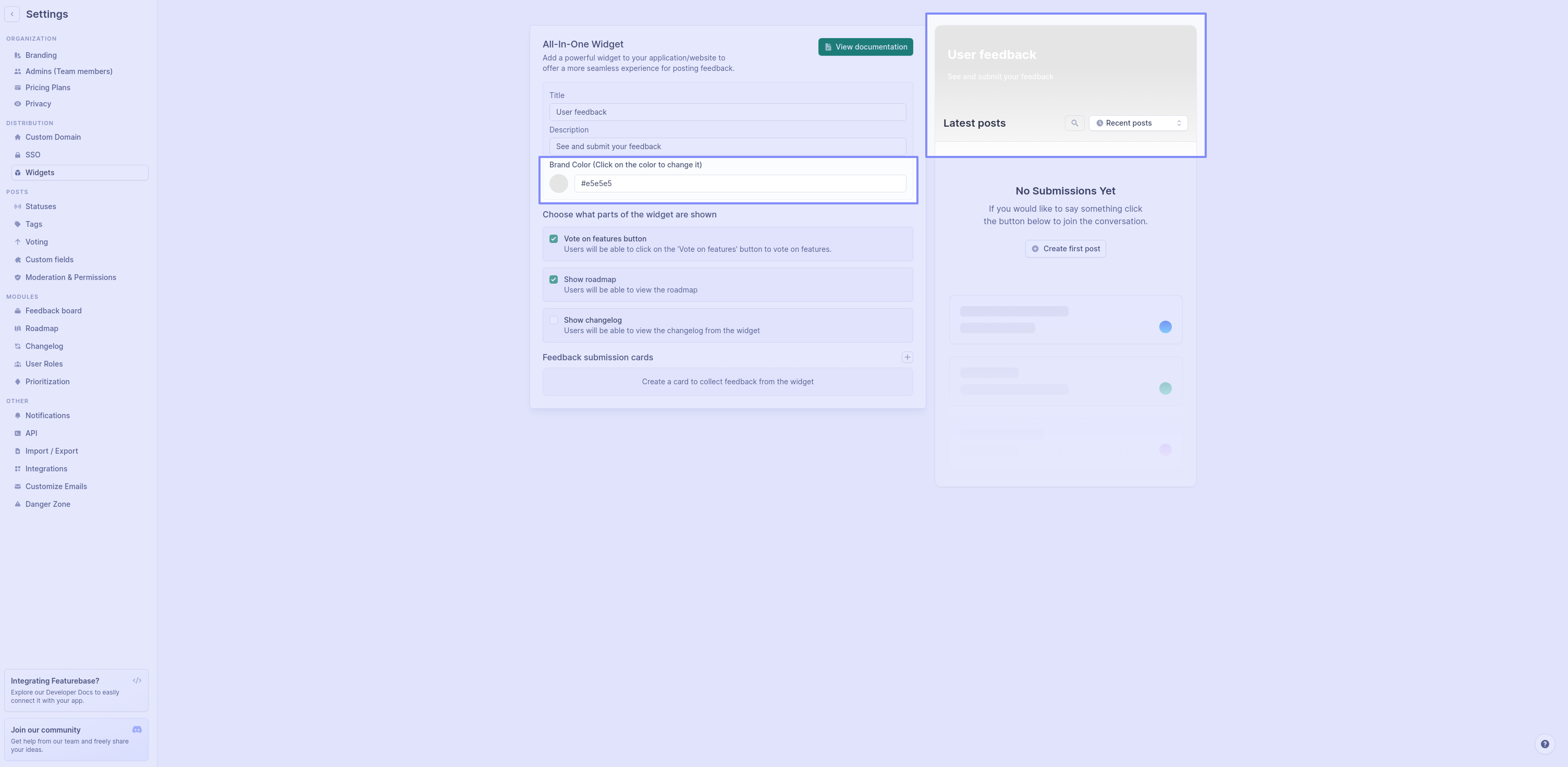Screen dimensions: 1568x767
Task: Click the gray brand color swatch
Action: click(558, 183)
